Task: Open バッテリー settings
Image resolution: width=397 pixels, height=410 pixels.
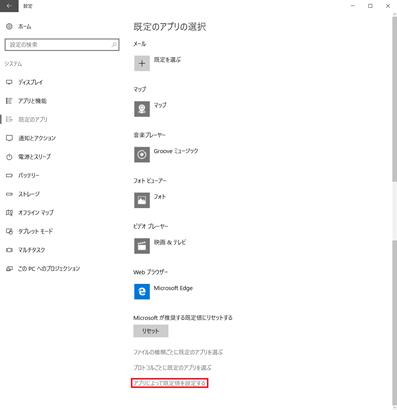Action: coord(29,175)
